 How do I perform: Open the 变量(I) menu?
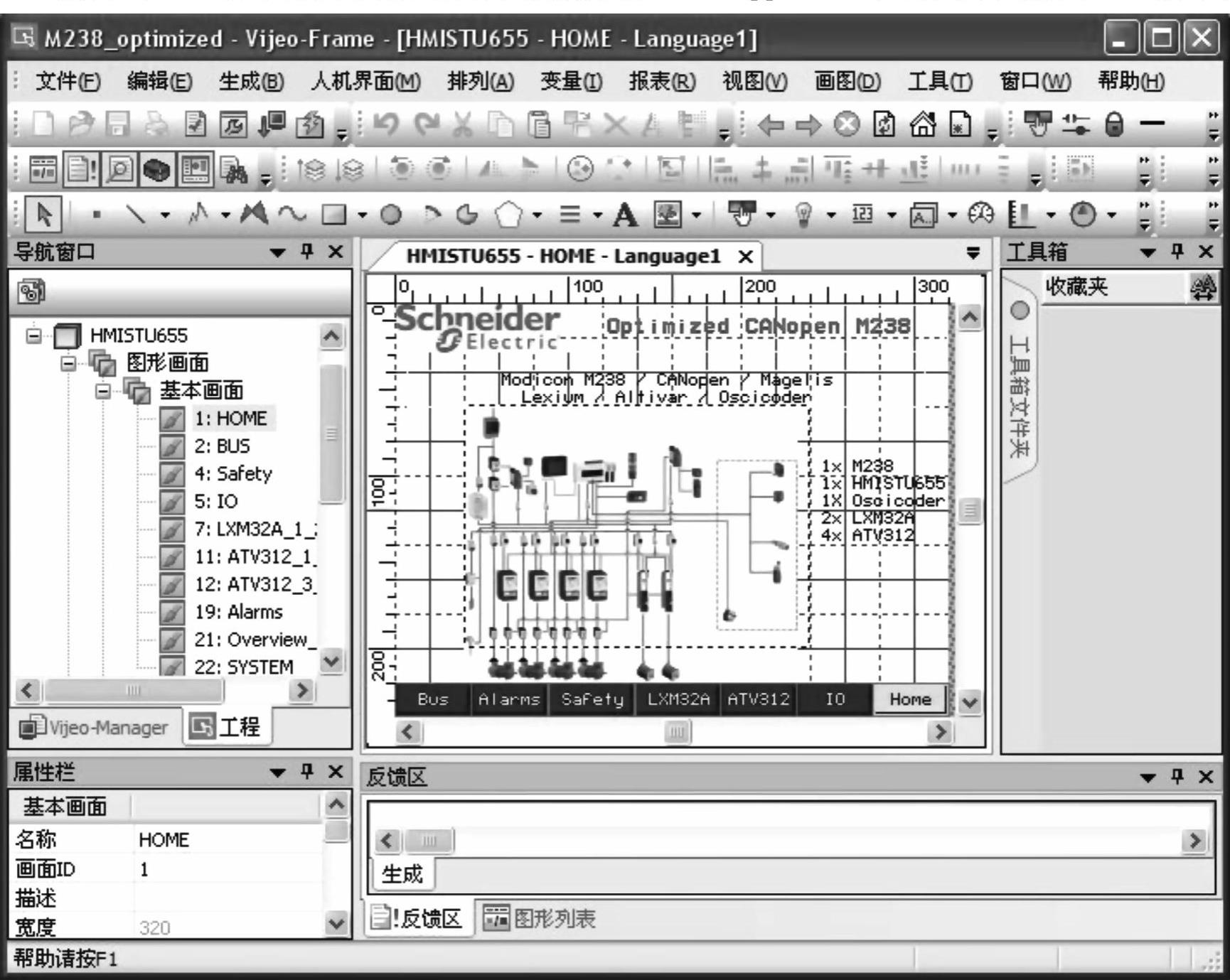[571, 82]
